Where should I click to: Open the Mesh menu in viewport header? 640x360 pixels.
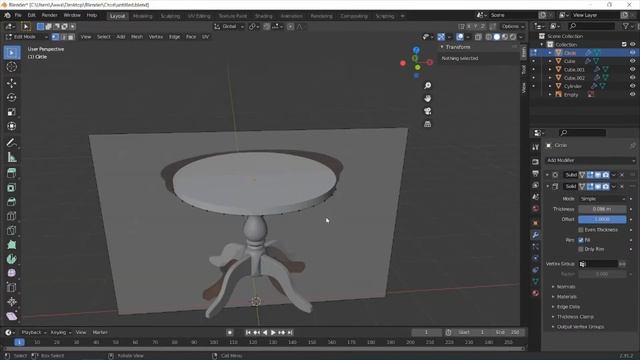point(137,37)
